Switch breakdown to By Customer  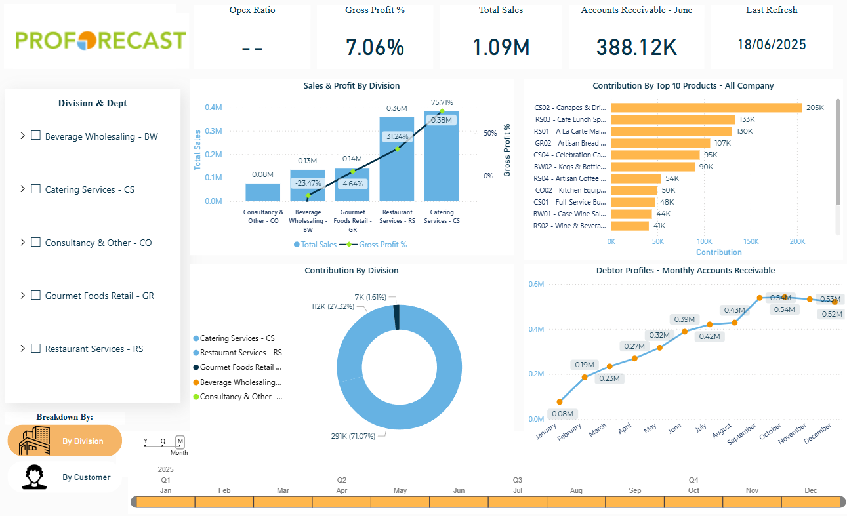pyautogui.click(x=86, y=477)
